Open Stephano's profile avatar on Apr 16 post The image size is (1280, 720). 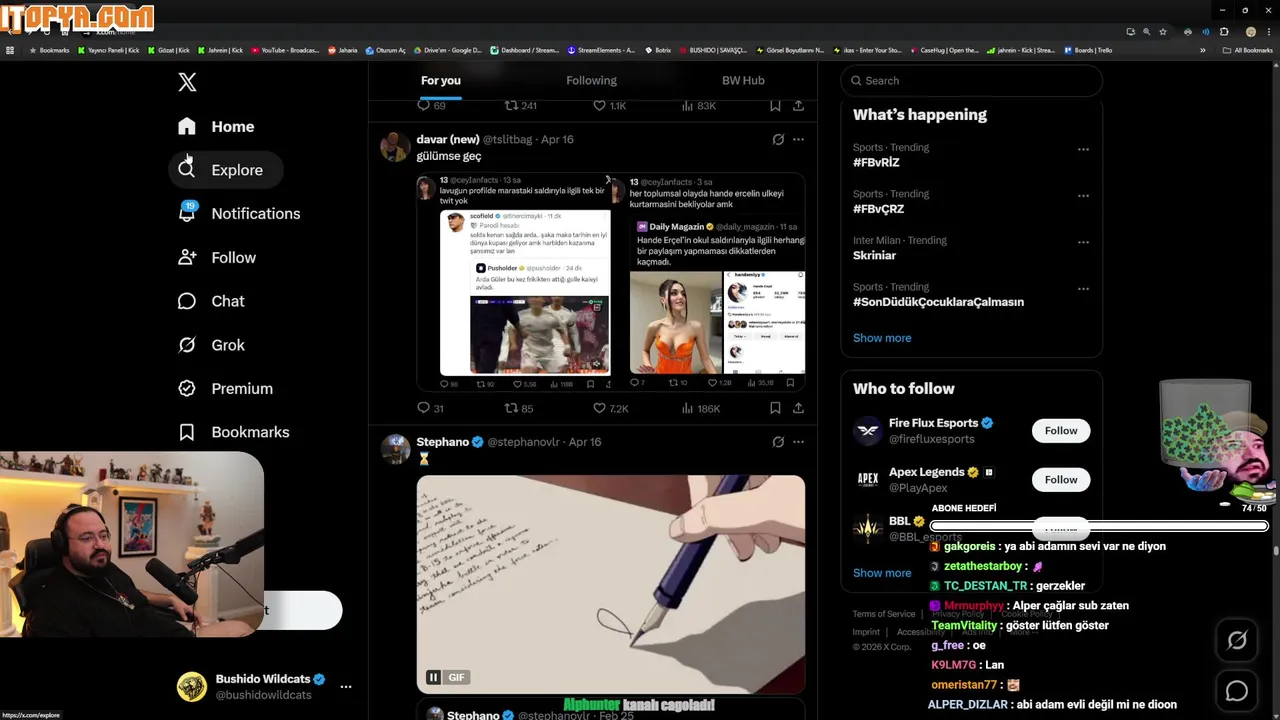(x=396, y=450)
